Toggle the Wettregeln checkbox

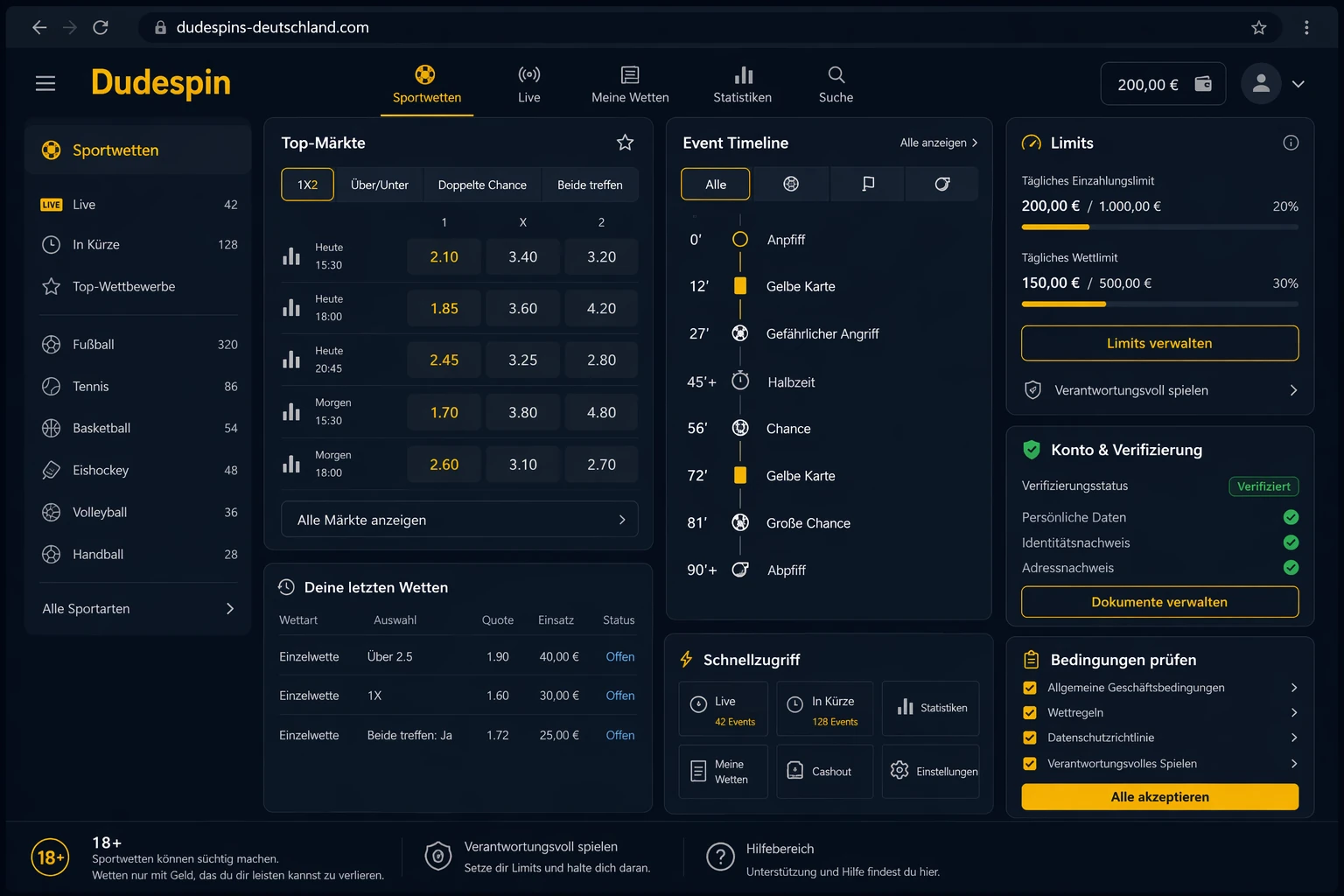pos(1030,713)
